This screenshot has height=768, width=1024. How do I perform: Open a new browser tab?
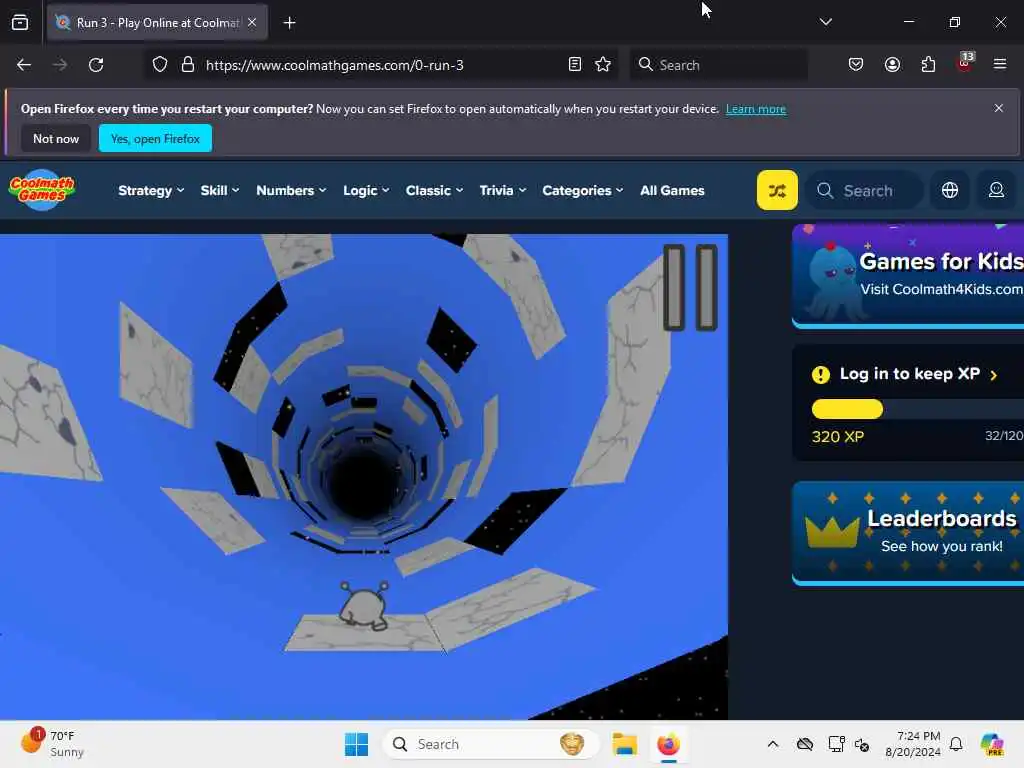(289, 23)
